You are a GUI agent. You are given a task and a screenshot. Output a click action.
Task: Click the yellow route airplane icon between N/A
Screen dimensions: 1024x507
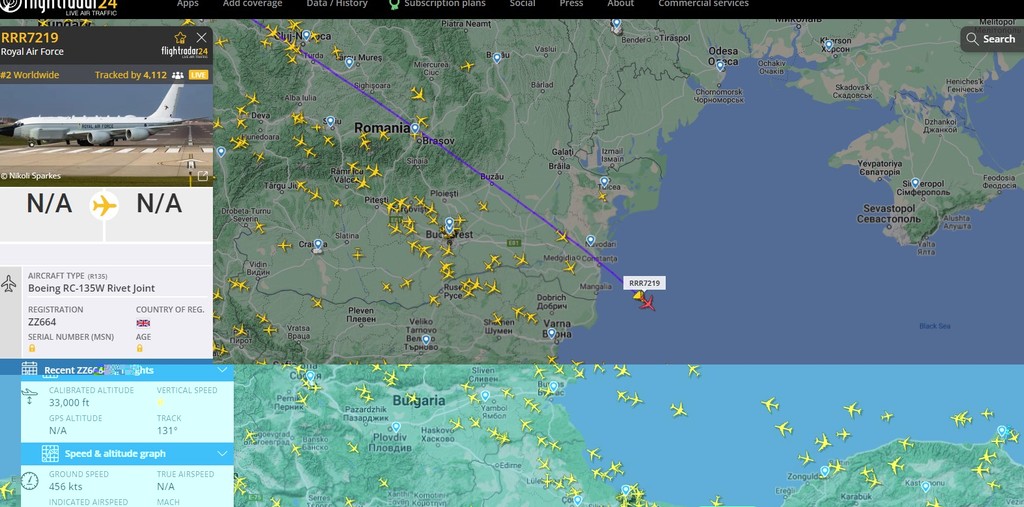pyautogui.click(x=104, y=206)
